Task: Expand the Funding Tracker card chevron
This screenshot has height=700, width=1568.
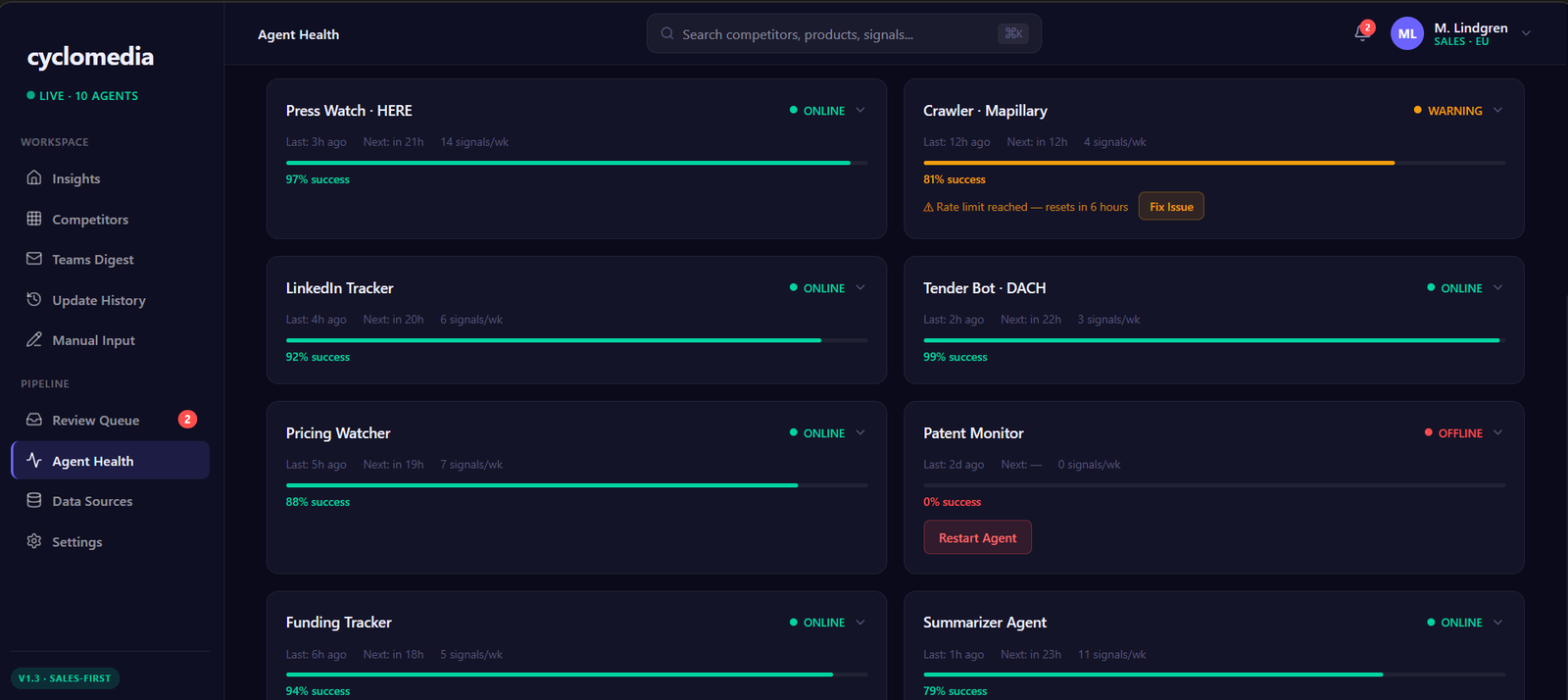Action: tap(860, 622)
